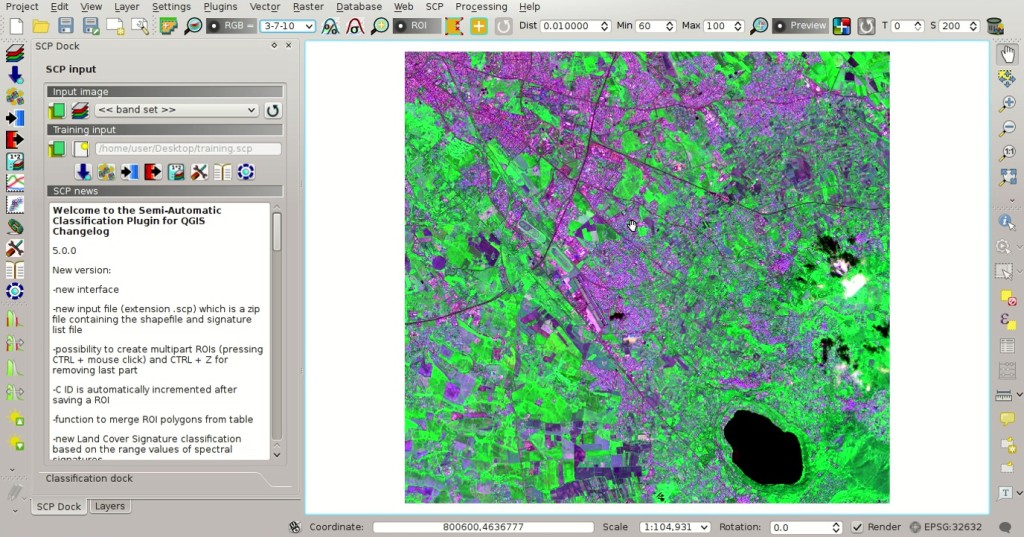The width and height of the screenshot is (1024, 537).
Task: Zoom to temporary ROI magnifier icon
Action: tap(379, 26)
